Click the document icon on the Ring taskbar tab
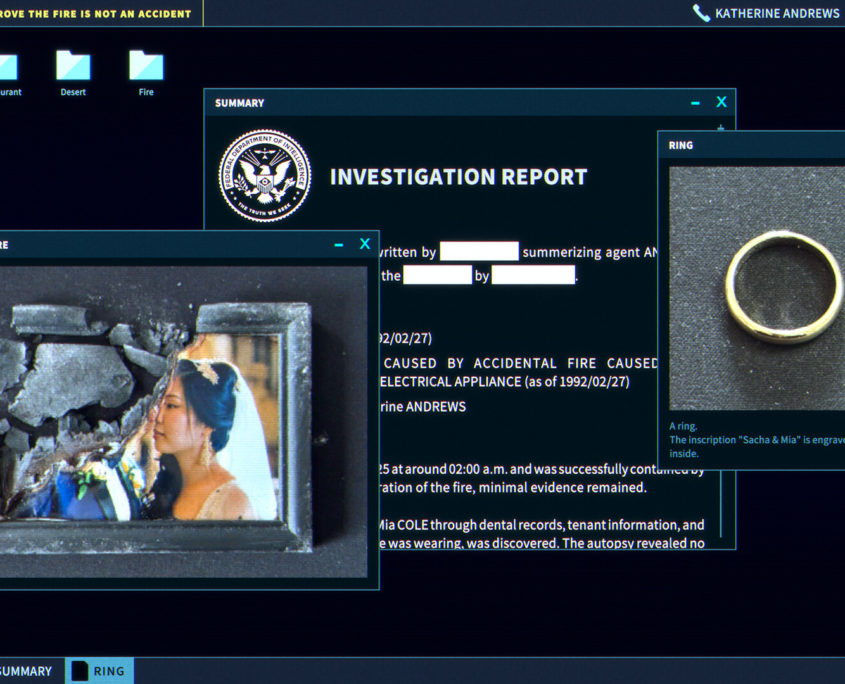 click(80, 671)
